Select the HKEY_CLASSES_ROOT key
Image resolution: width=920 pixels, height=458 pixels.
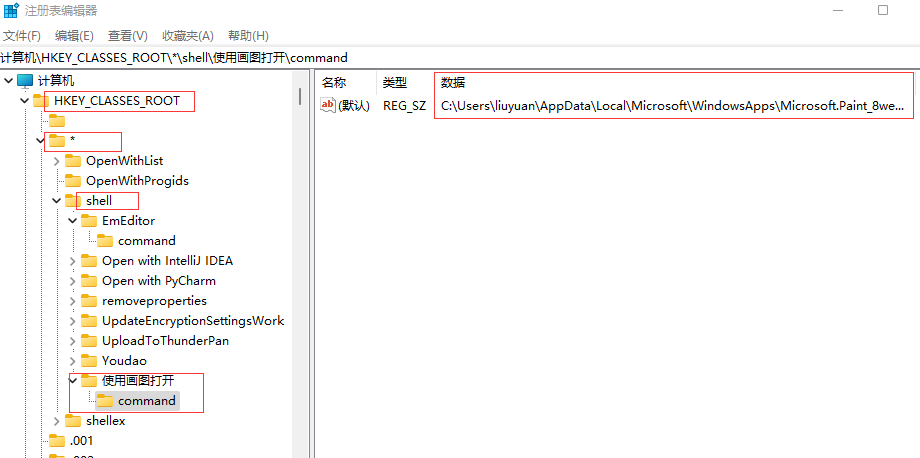117,101
